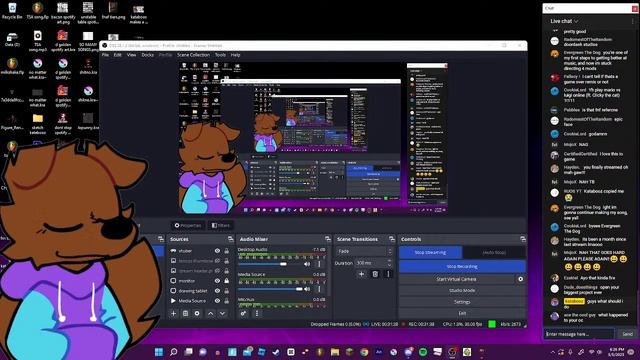Mute Desktop Audio speaker icon
The width and height of the screenshot is (640, 360).
(x=307, y=264)
